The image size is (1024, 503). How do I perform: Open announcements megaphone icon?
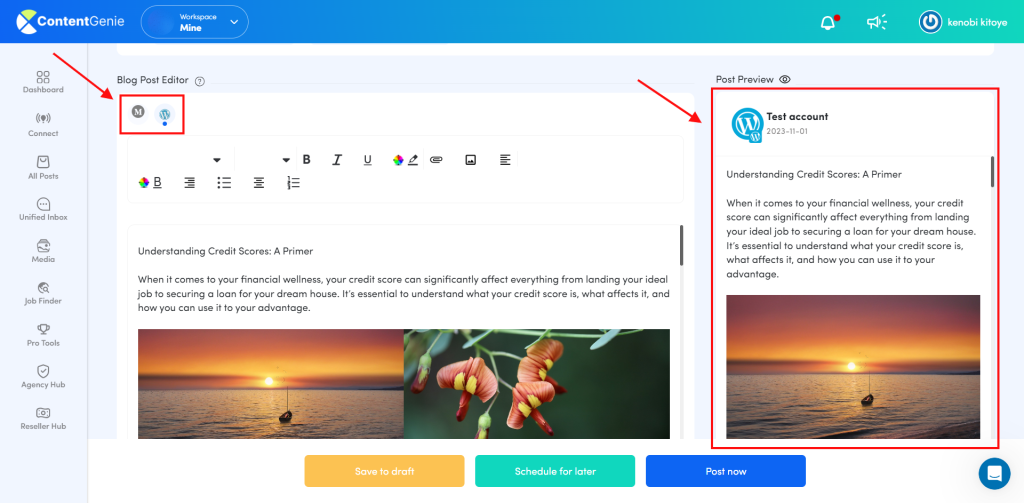tap(876, 22)
